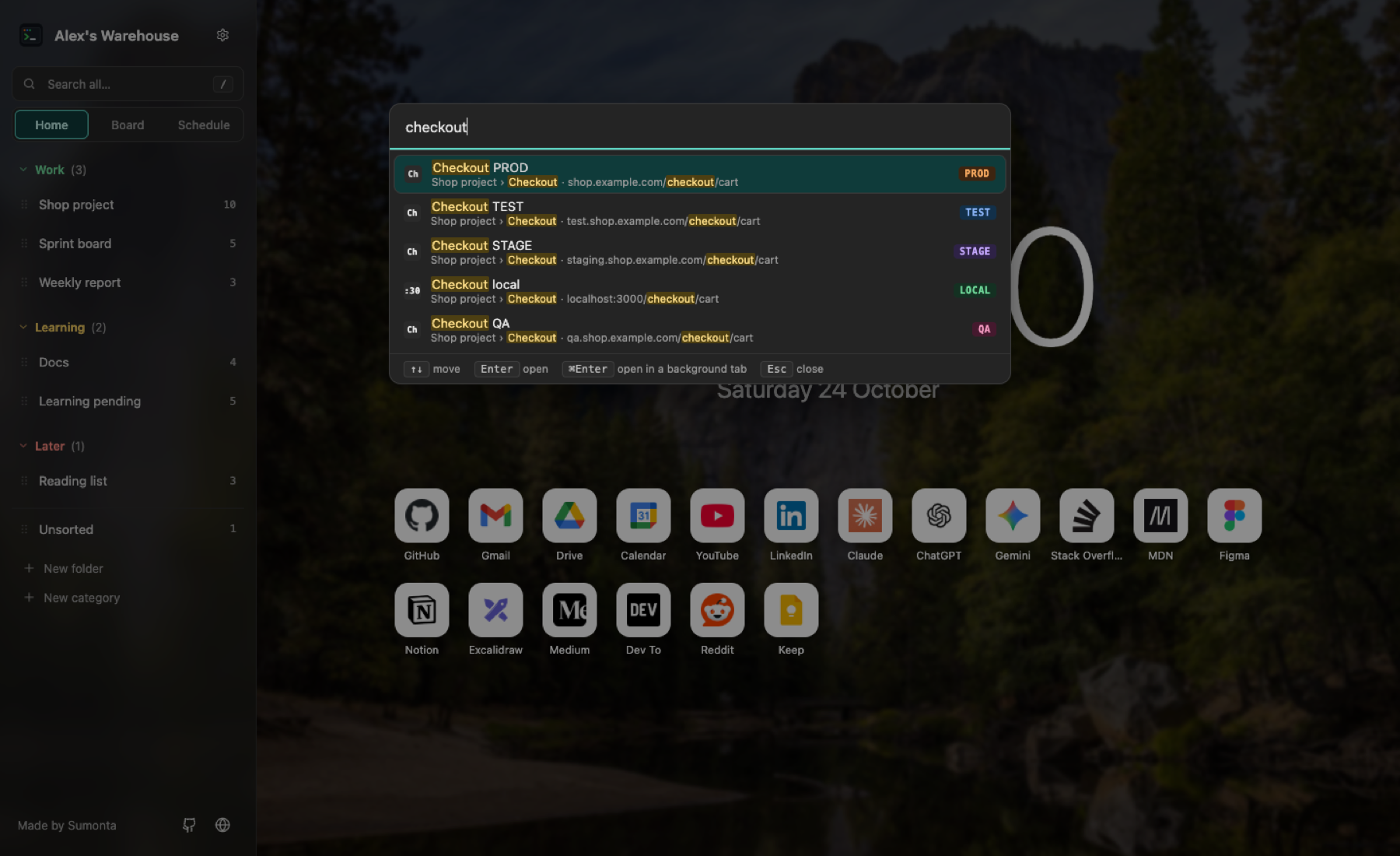This screenshot has height=856, width=1400.
Task: Open the Drive shortcut icon
Action: coord(569,515)
